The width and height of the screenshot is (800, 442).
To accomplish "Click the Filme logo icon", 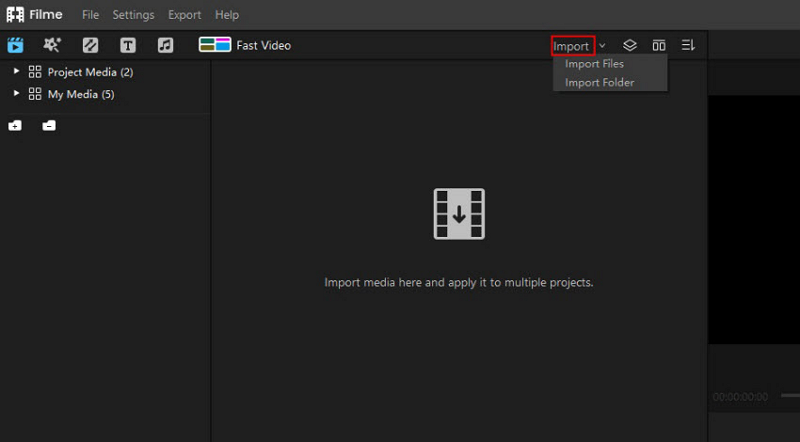I will tap(15, 15).
